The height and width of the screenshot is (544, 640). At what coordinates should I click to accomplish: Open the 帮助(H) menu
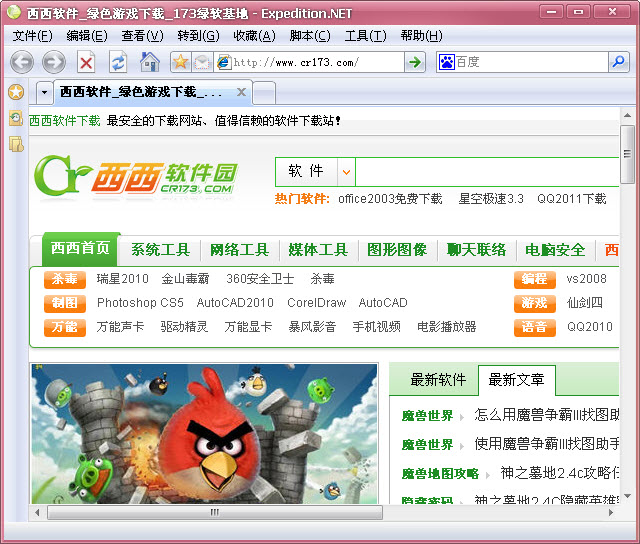(421, 36)
